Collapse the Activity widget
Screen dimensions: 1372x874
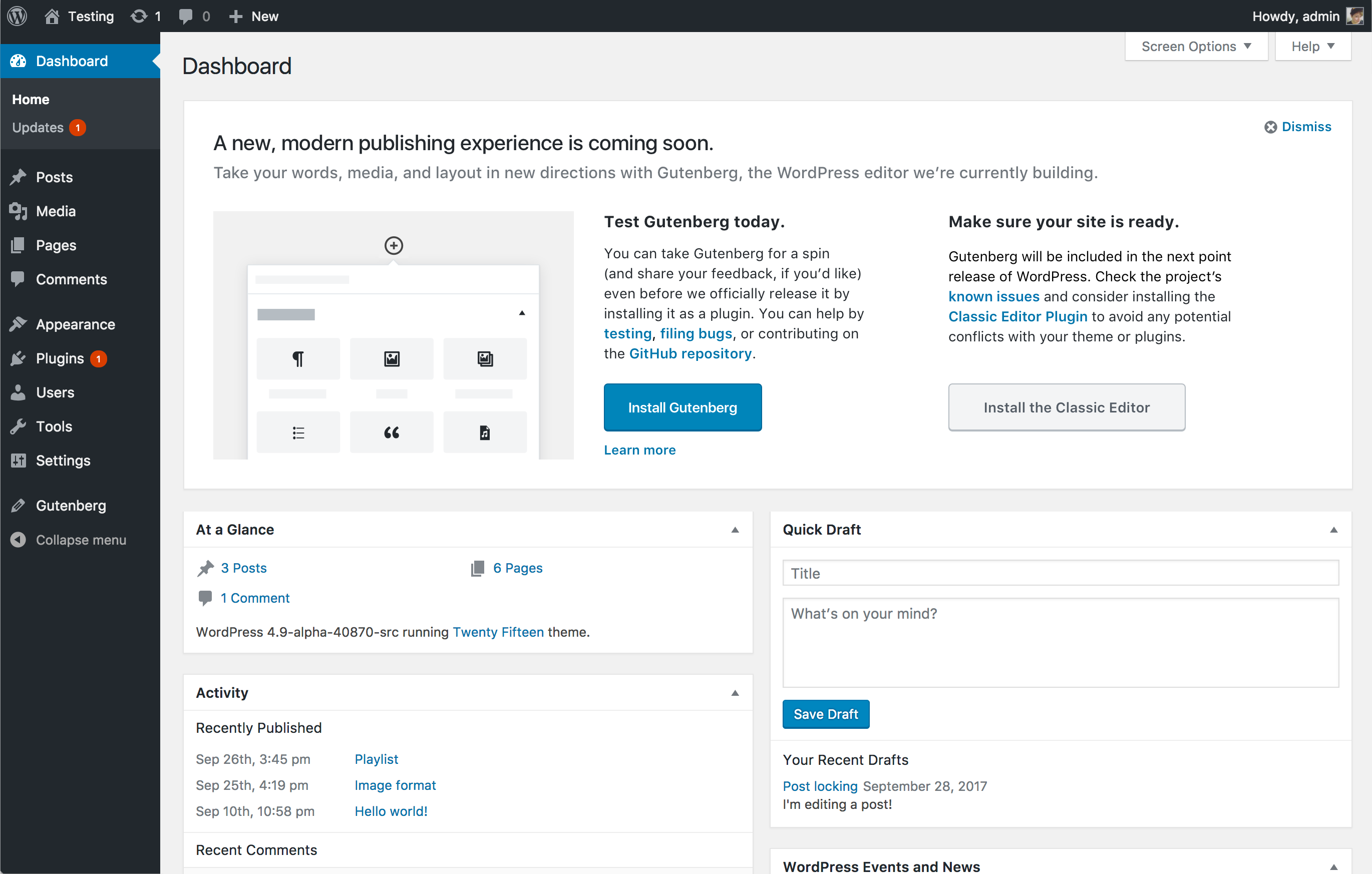click(x=735, y=693)
